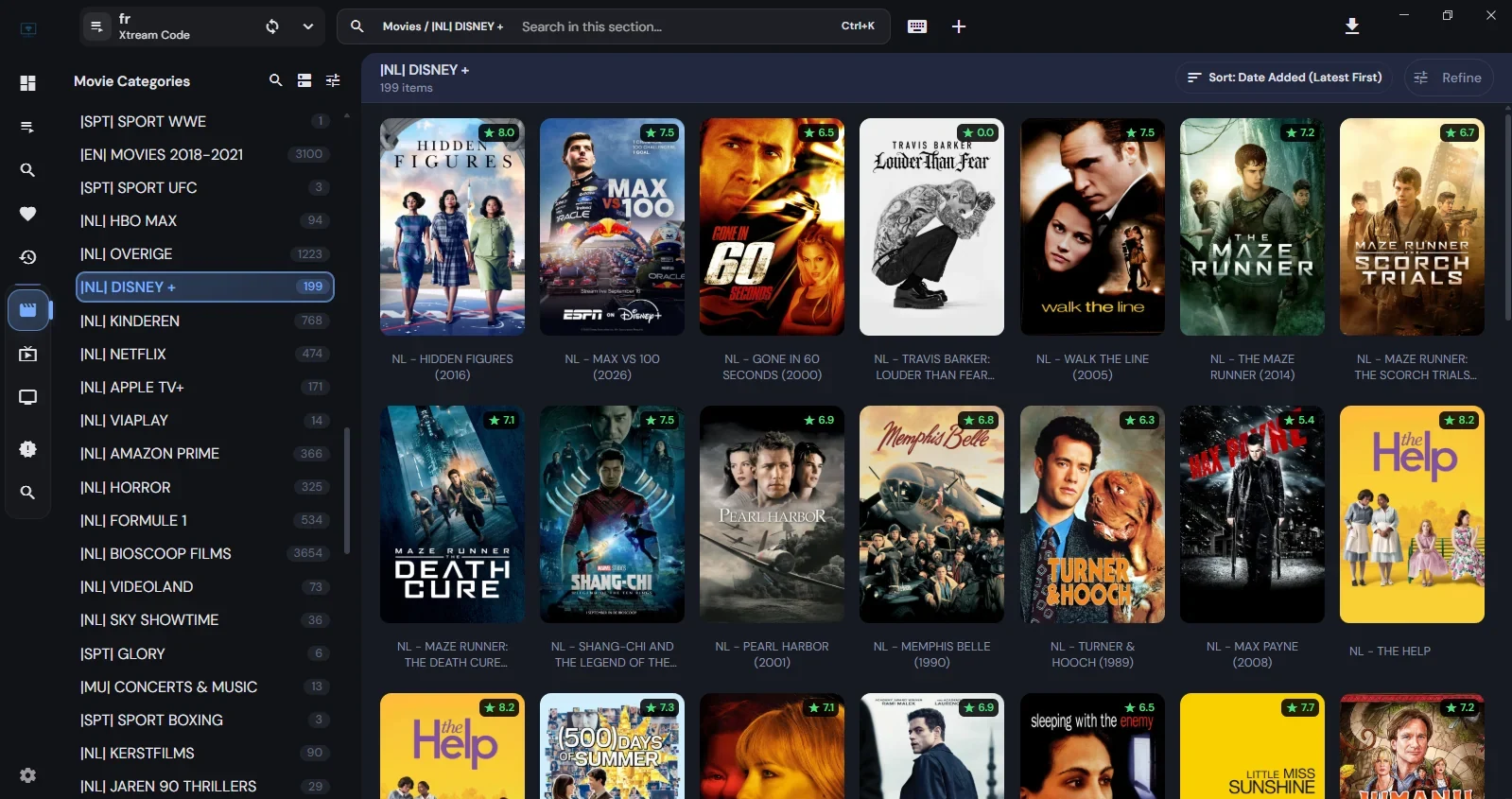Select |SPT| GLORY category
This screenshot has width=1512, height=799.
click(x=204, y=653)
